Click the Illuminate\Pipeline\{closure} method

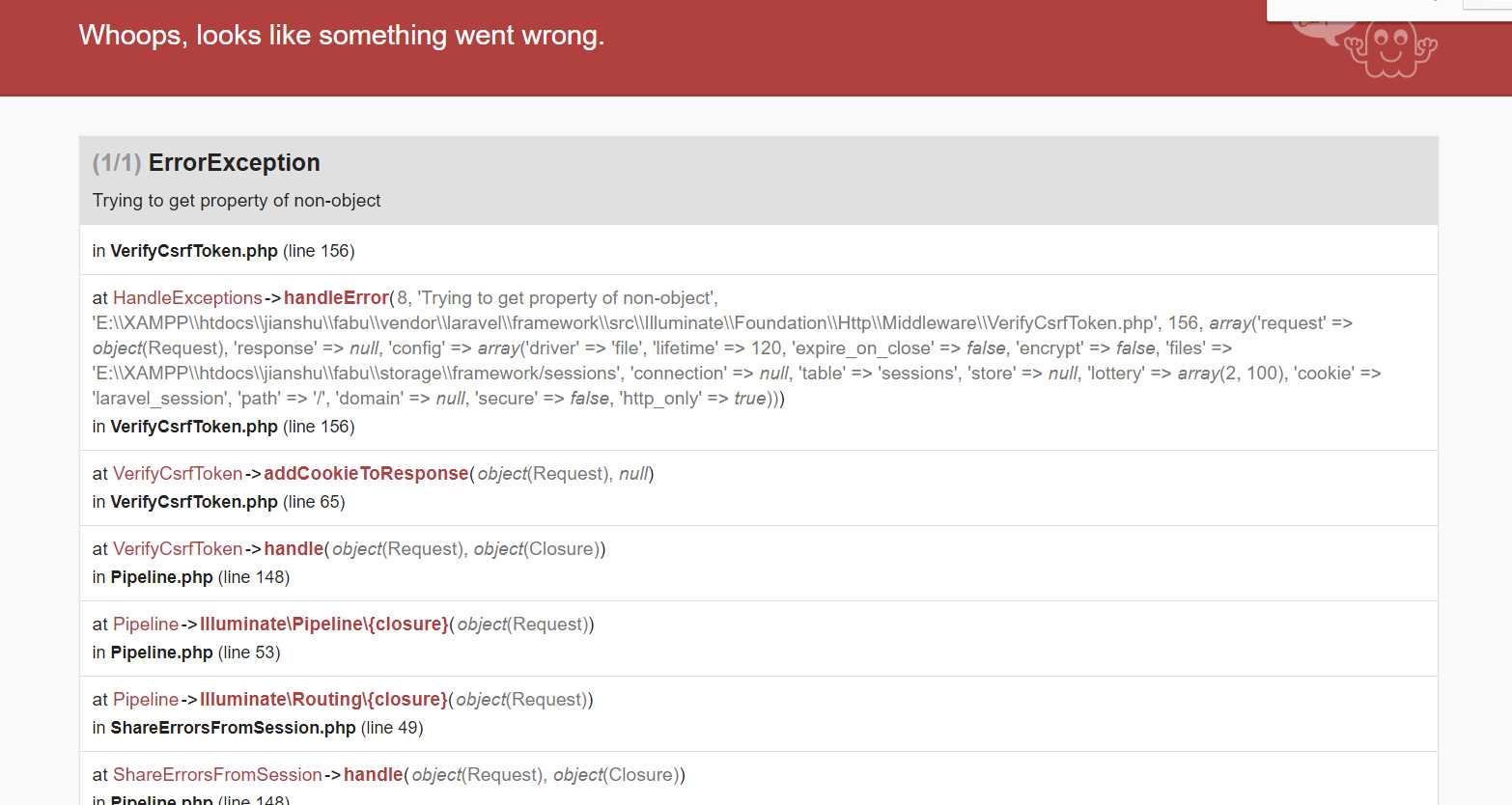point(324,625)
